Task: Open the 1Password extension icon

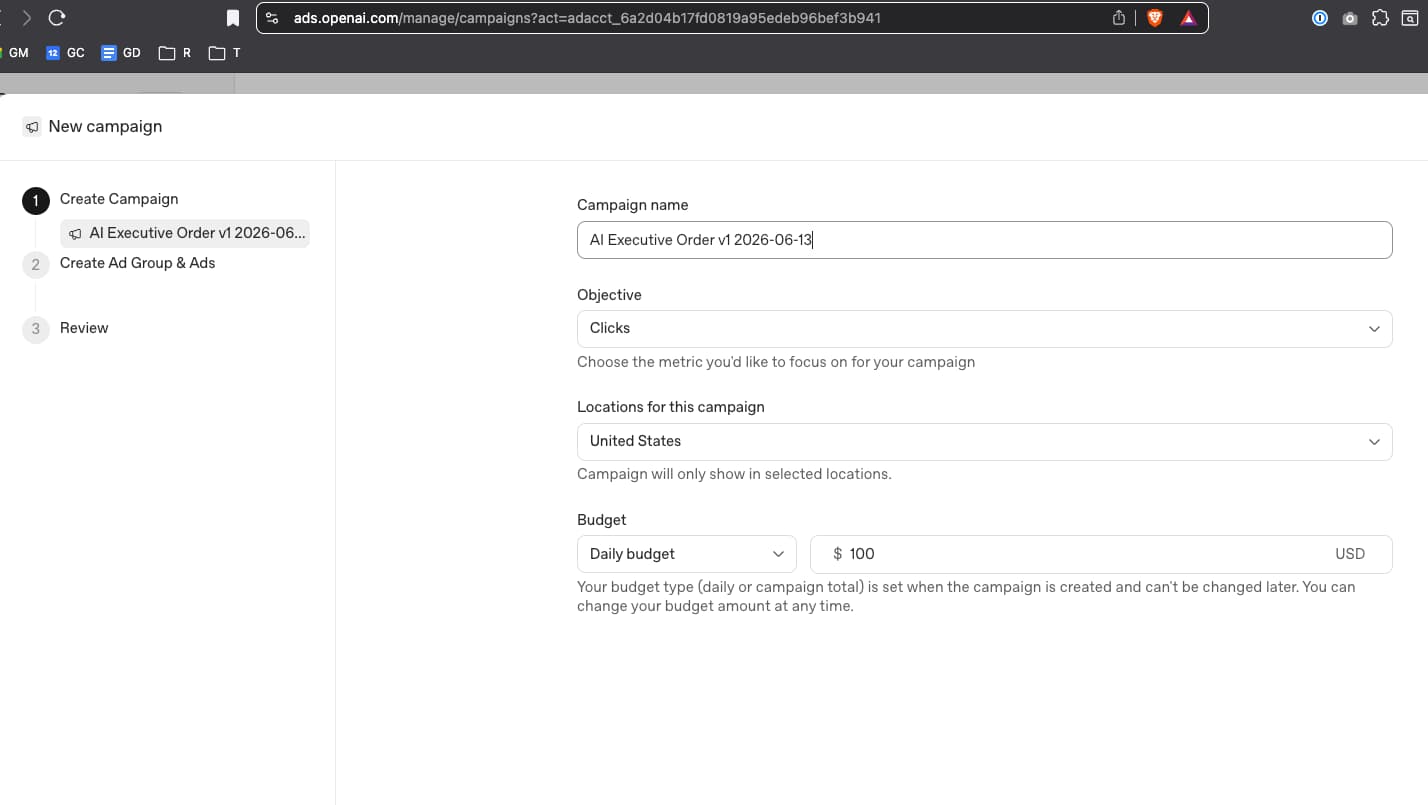Action: [x=1320, y=18]
